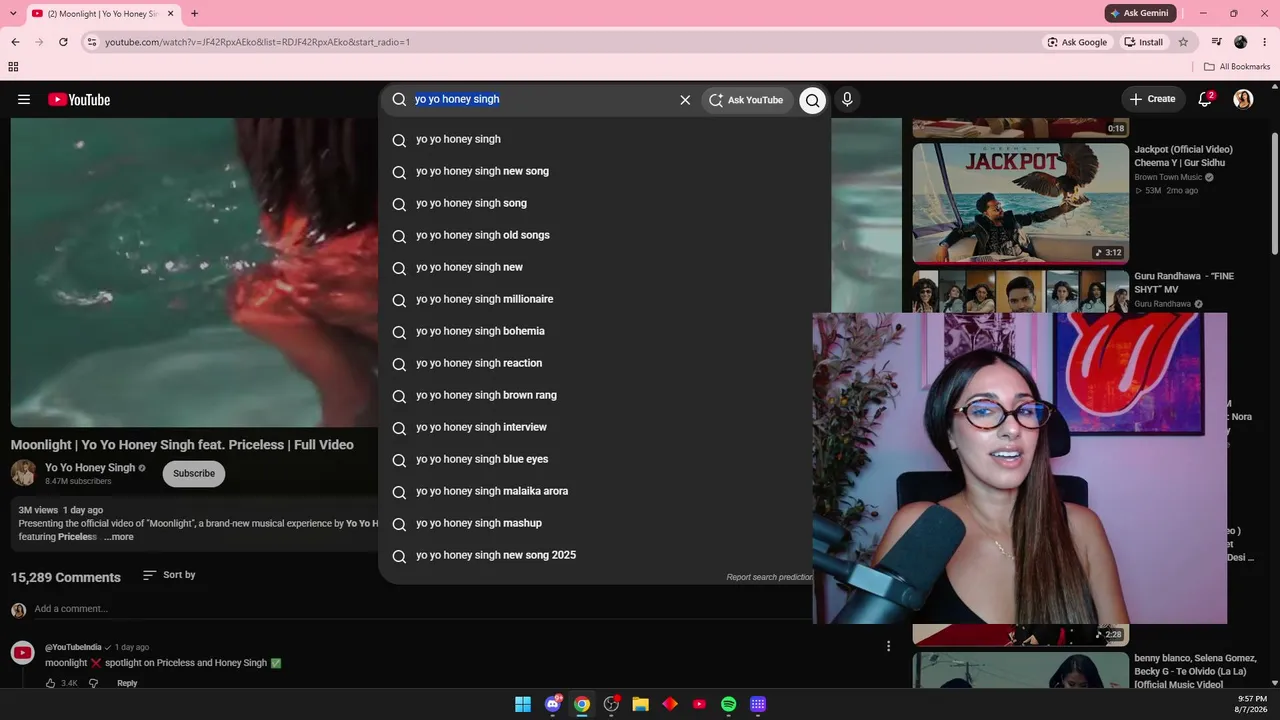Open Guru Randhawa "FINE SHYT" MV title

(x=1184, y=283)
